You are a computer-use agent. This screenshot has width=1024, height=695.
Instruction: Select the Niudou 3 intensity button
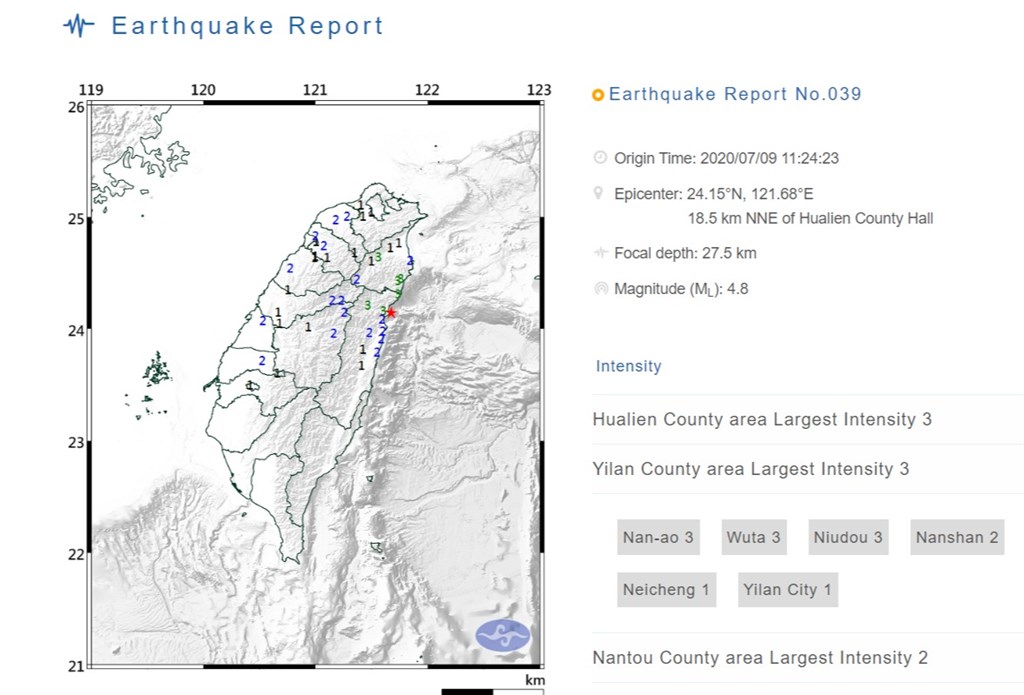848,537
